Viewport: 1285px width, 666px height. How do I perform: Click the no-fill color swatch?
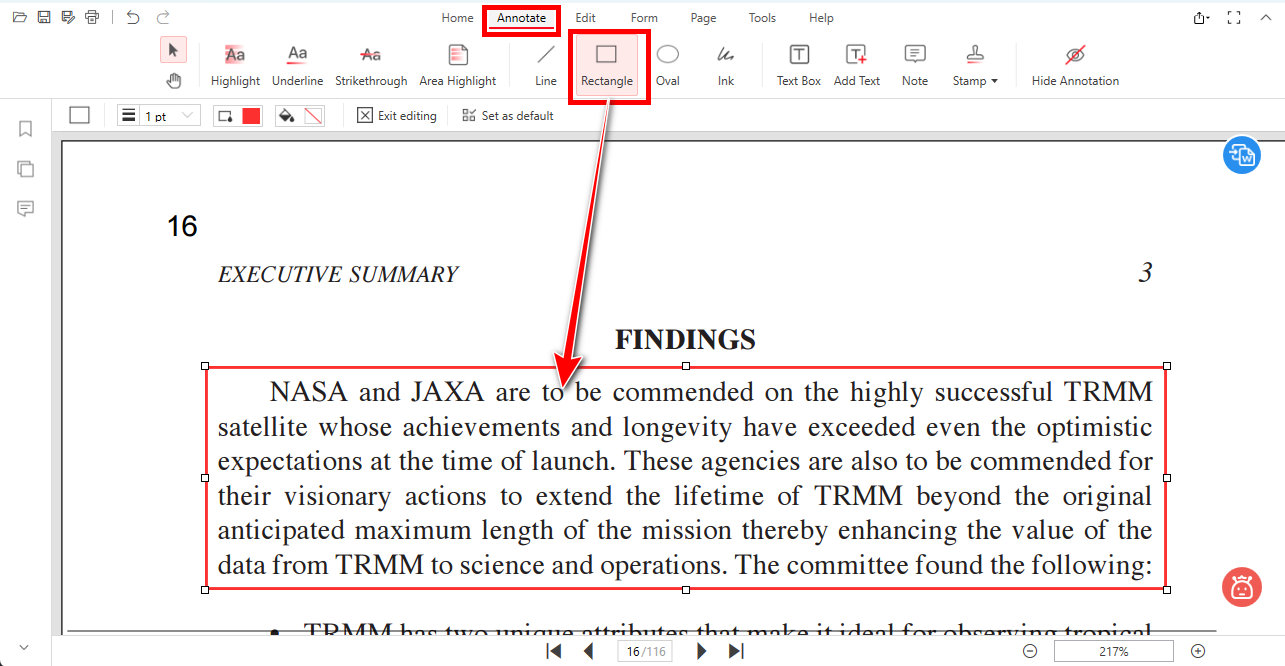click(x=313, y=116)
